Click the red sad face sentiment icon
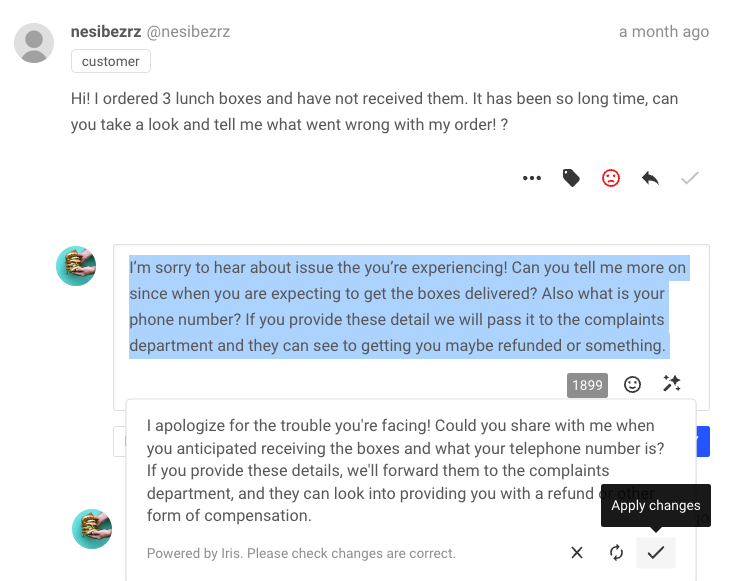This screenshot has height=581, width=733. (x=610, y=178)
